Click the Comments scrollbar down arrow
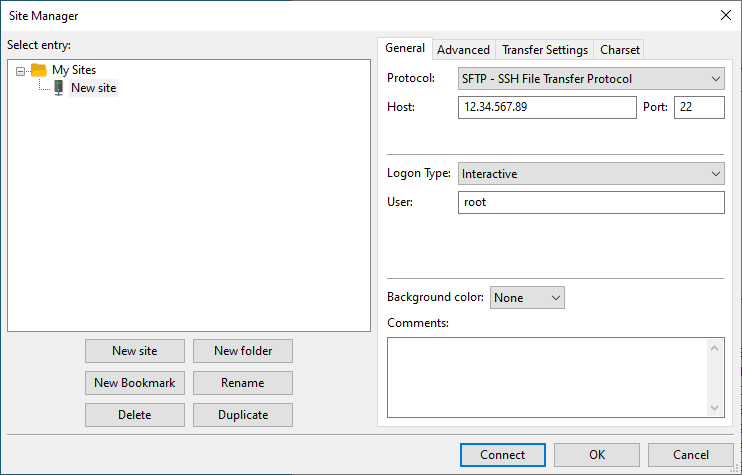742x475 pixels. [x=715, y=408]
